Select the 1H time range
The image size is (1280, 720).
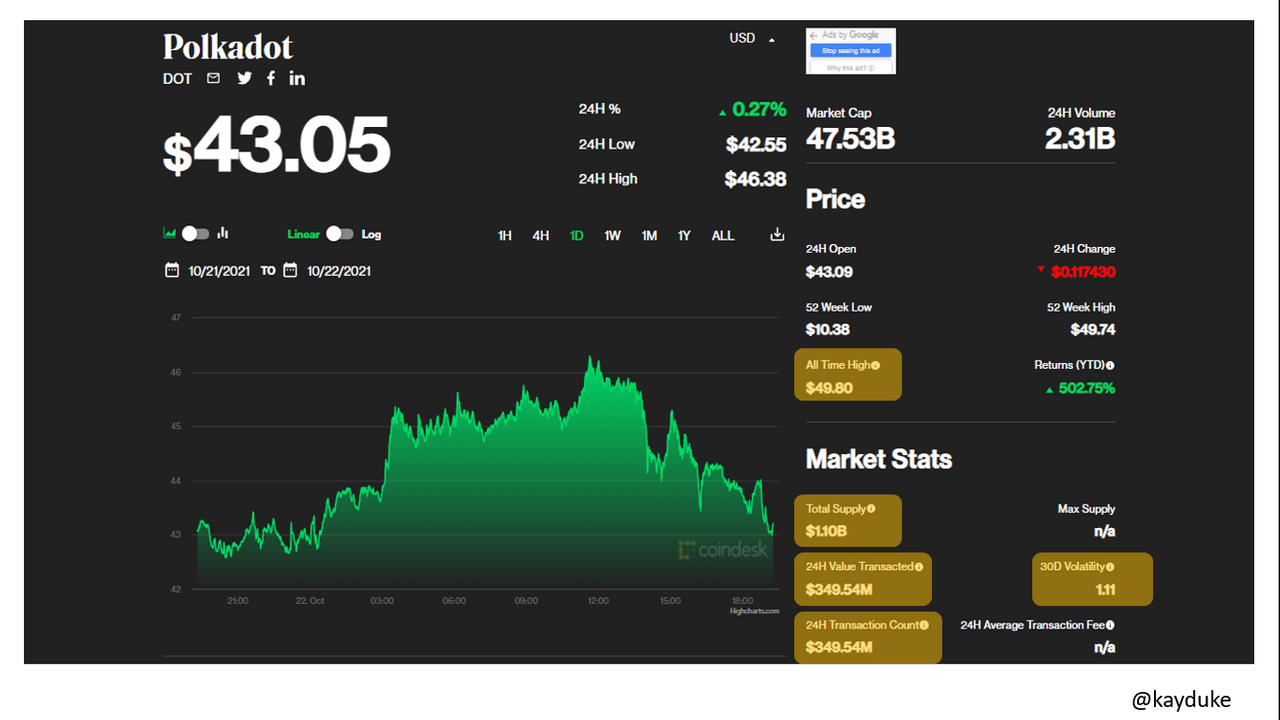pos(505,235)
